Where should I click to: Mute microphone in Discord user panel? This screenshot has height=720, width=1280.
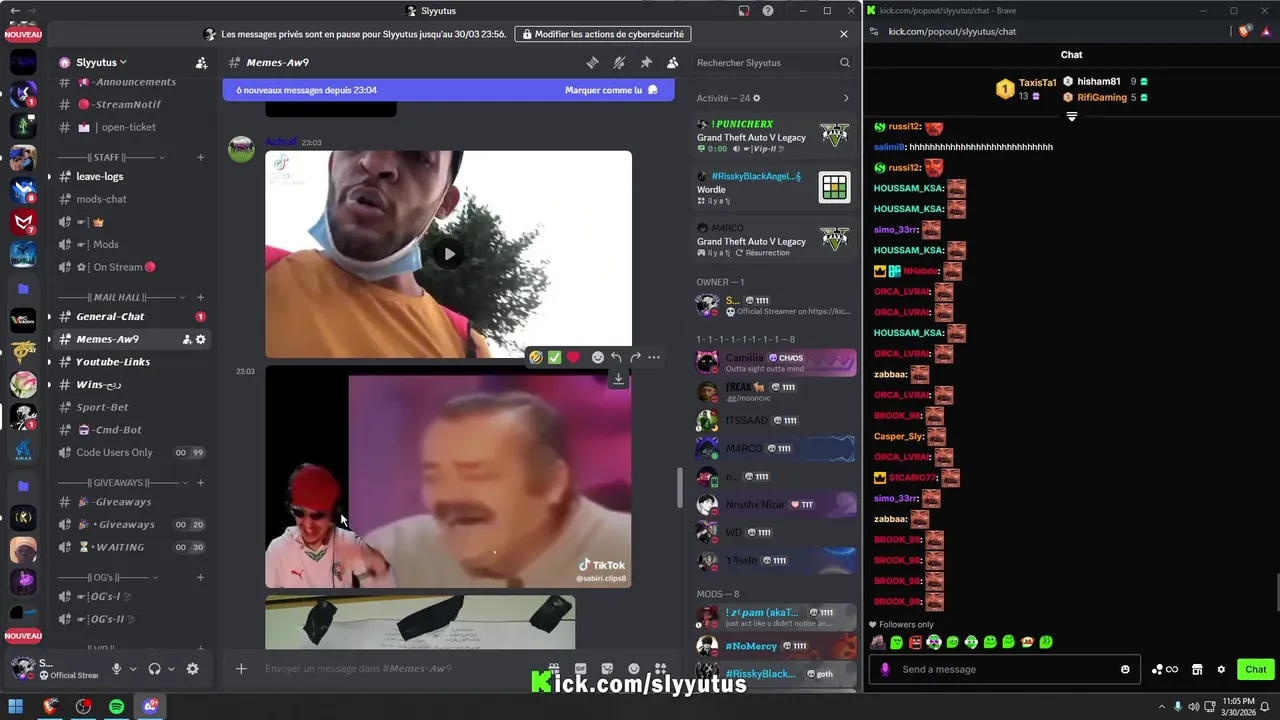click(117, 669)
